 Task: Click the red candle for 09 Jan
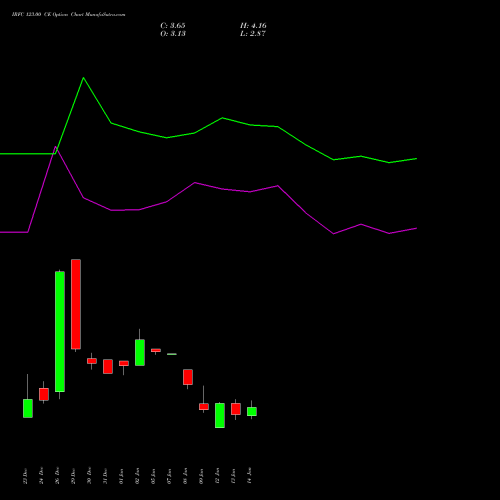(x=204, y=407)
